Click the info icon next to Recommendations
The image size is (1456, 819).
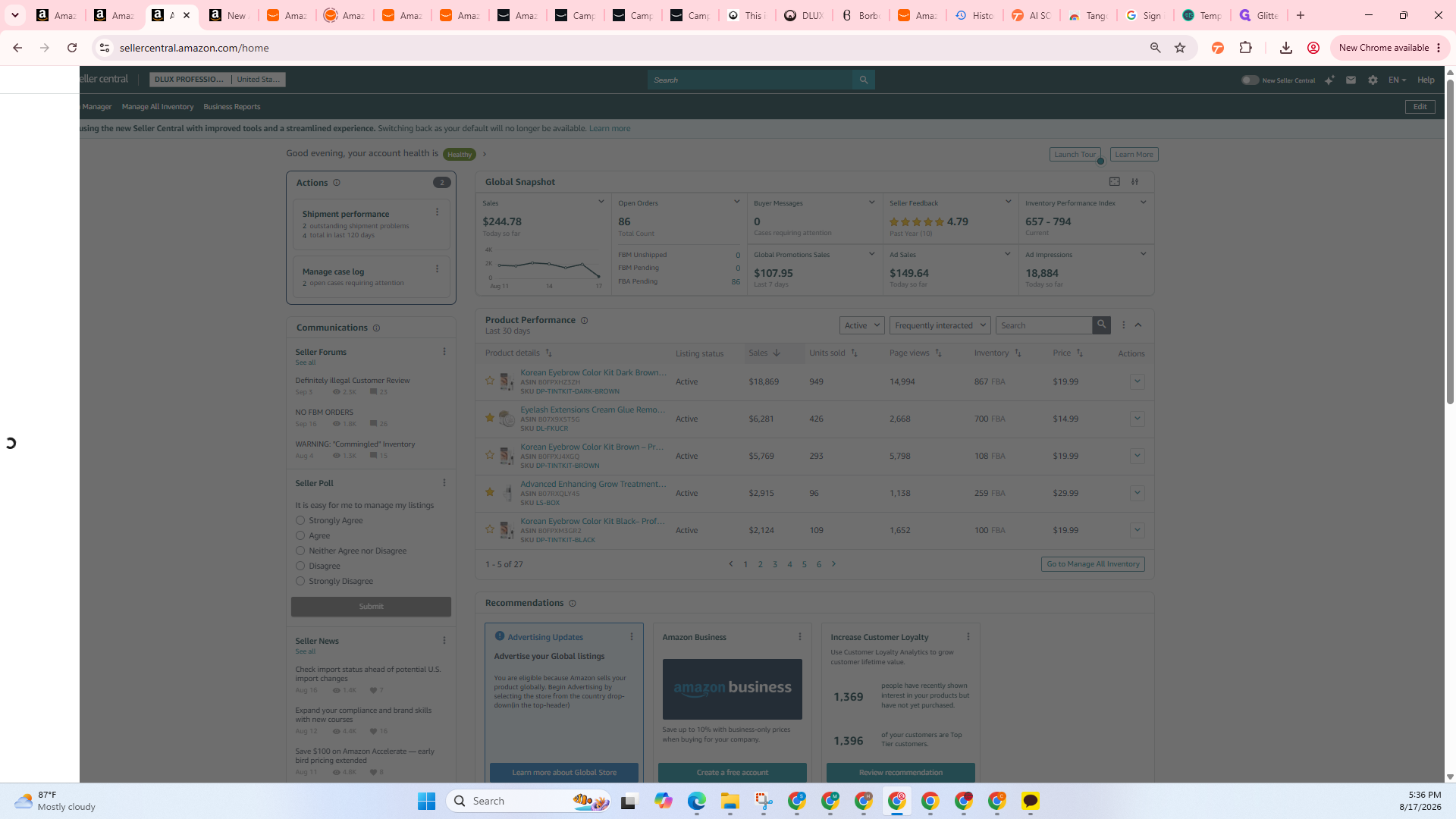[573, 604]
